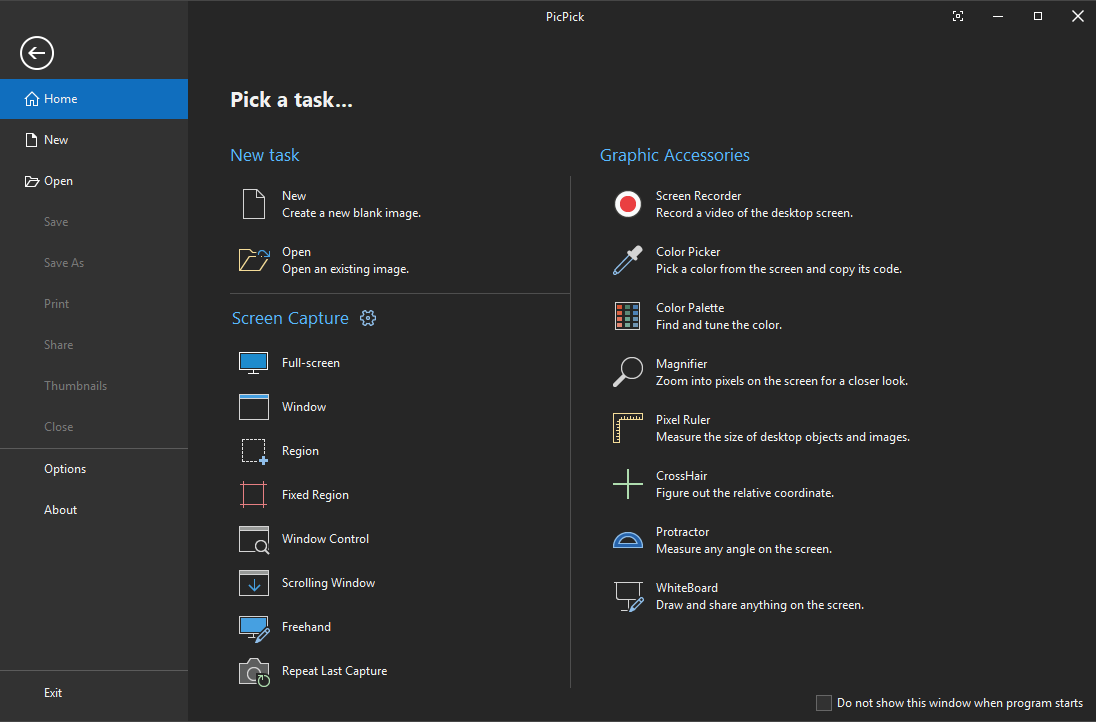Launch the Color Picker eyedropper icon

pyautogui.click(x=627, y=260)
